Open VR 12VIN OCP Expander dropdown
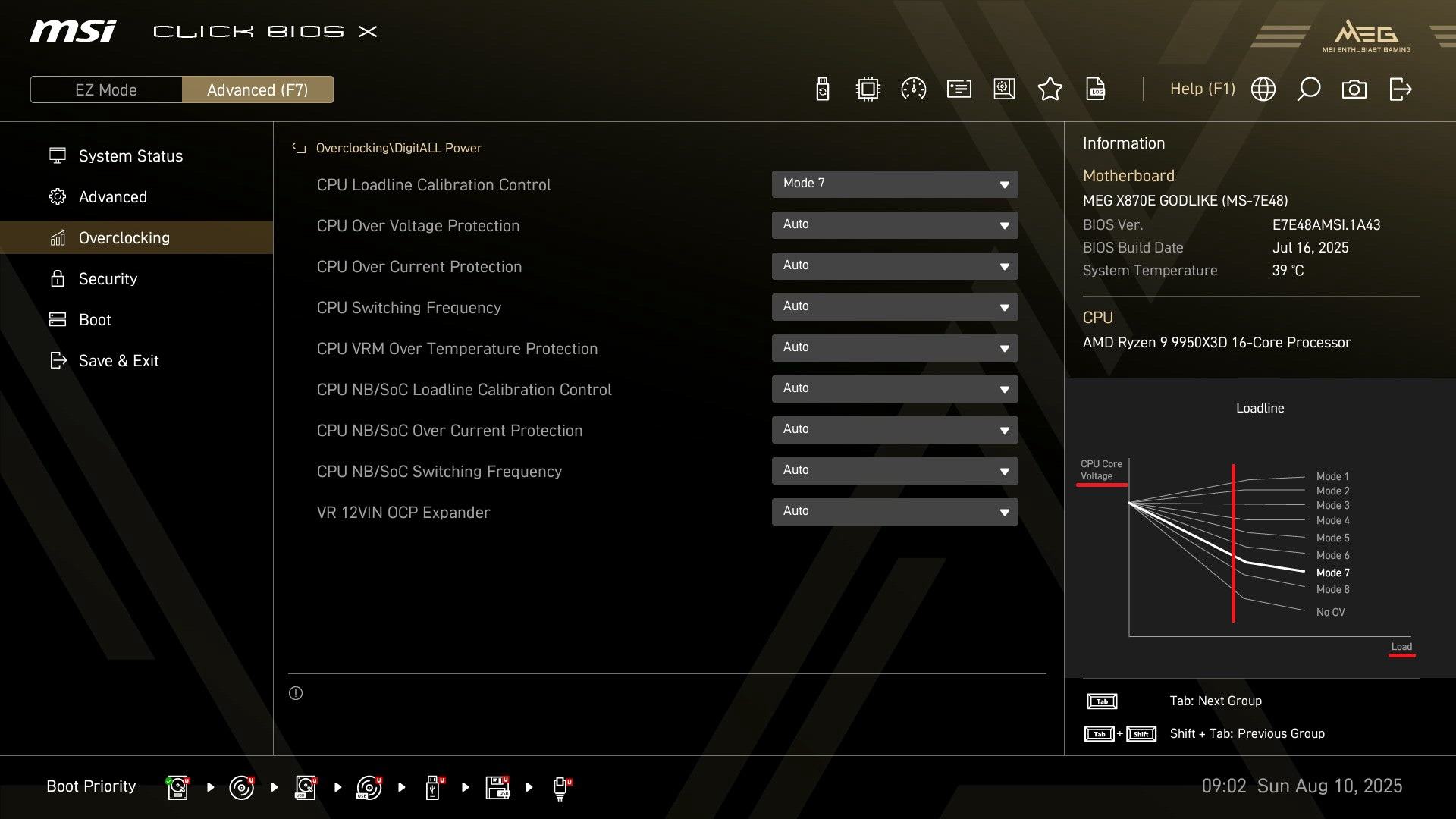 [894, 511]
